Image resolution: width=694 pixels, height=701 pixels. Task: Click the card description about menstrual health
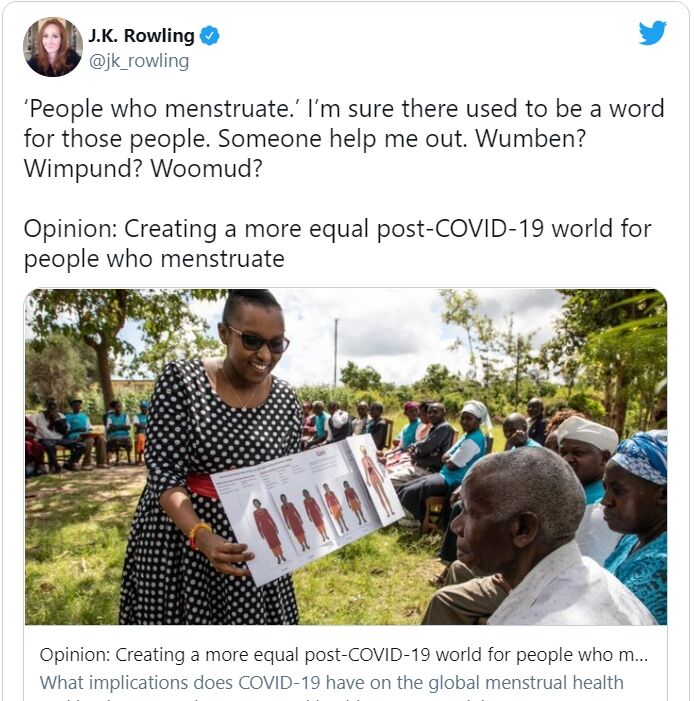pos(331,683)
